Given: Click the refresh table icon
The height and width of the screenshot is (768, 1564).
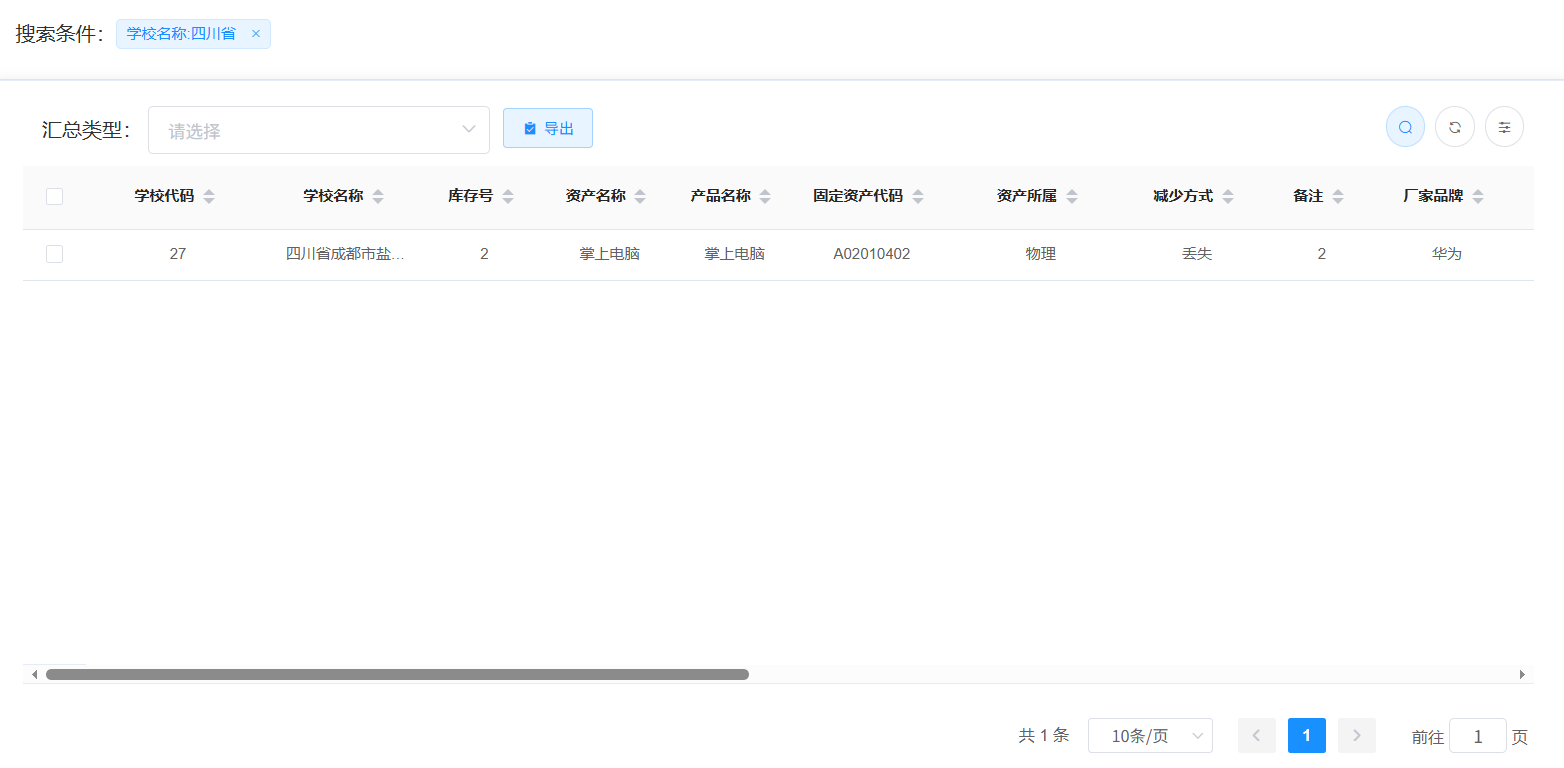Looking at the screenshot, I should (1454, 127).
